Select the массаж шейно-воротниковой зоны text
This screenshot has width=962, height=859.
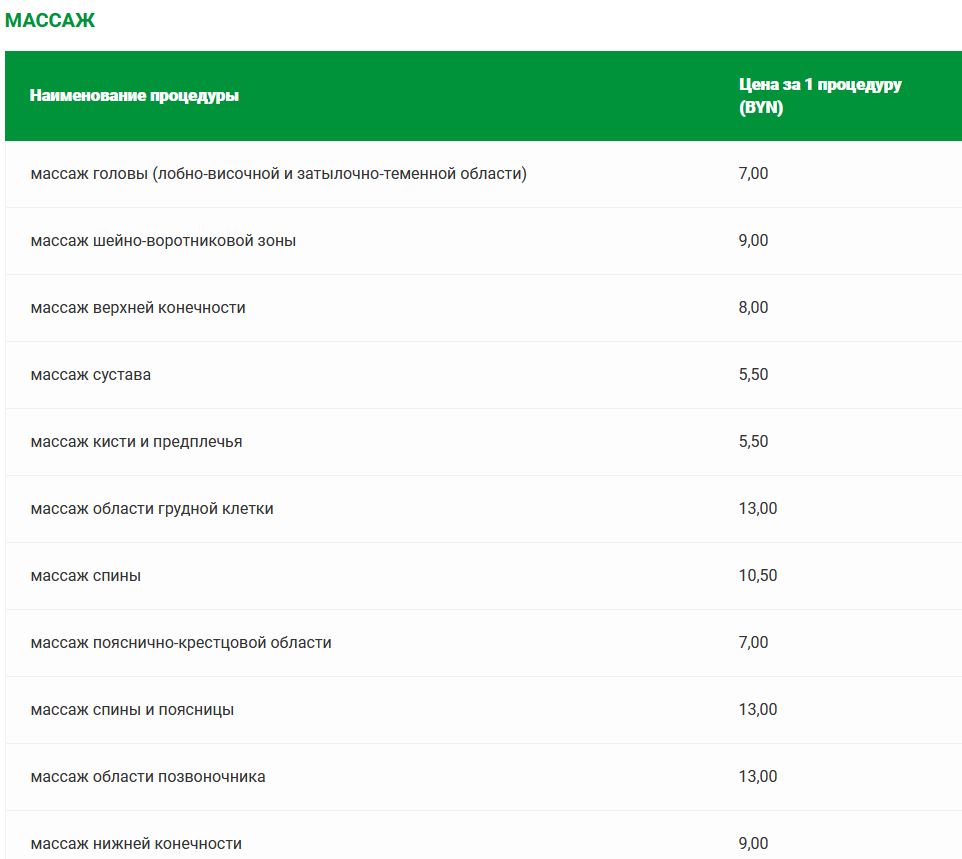click(x=163, y=241)
